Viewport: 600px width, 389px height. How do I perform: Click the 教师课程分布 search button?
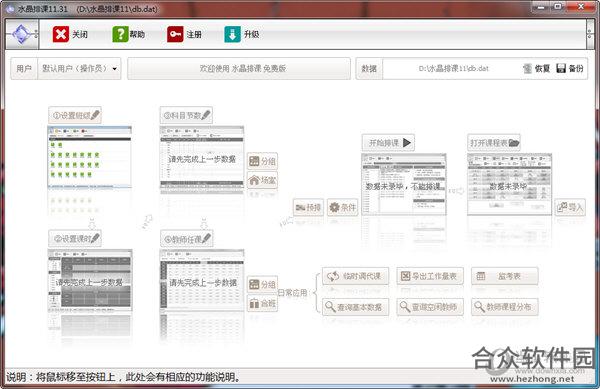[x=505, y=306]
